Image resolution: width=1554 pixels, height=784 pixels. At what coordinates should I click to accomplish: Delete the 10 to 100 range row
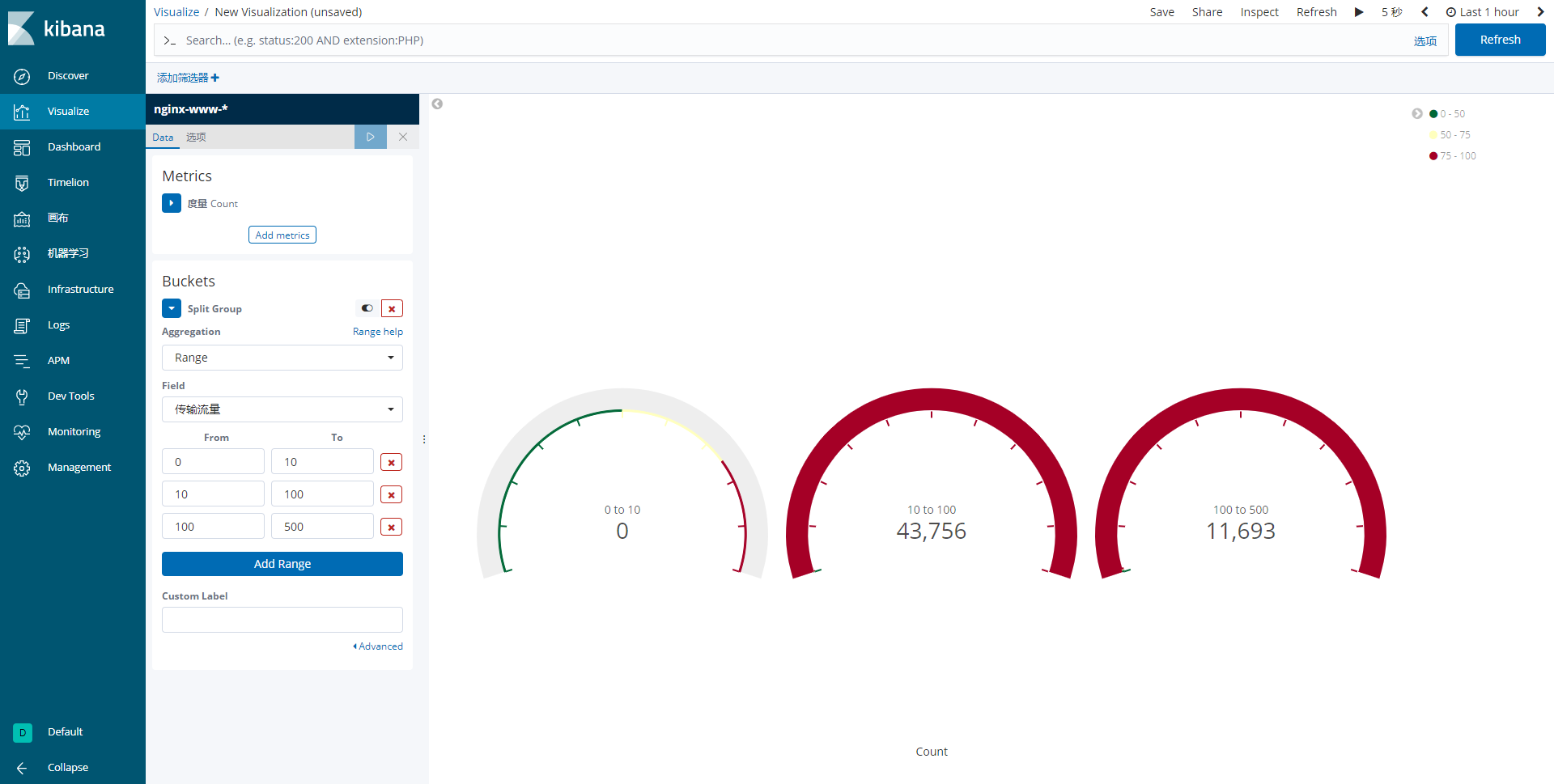tap(391, 494)
